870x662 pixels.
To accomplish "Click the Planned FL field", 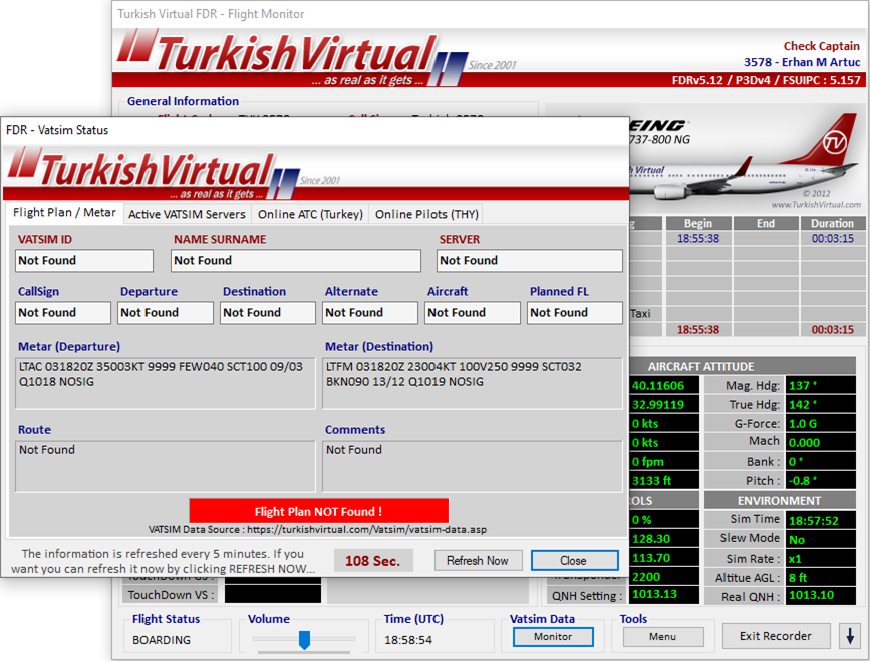I will (575, 312).
